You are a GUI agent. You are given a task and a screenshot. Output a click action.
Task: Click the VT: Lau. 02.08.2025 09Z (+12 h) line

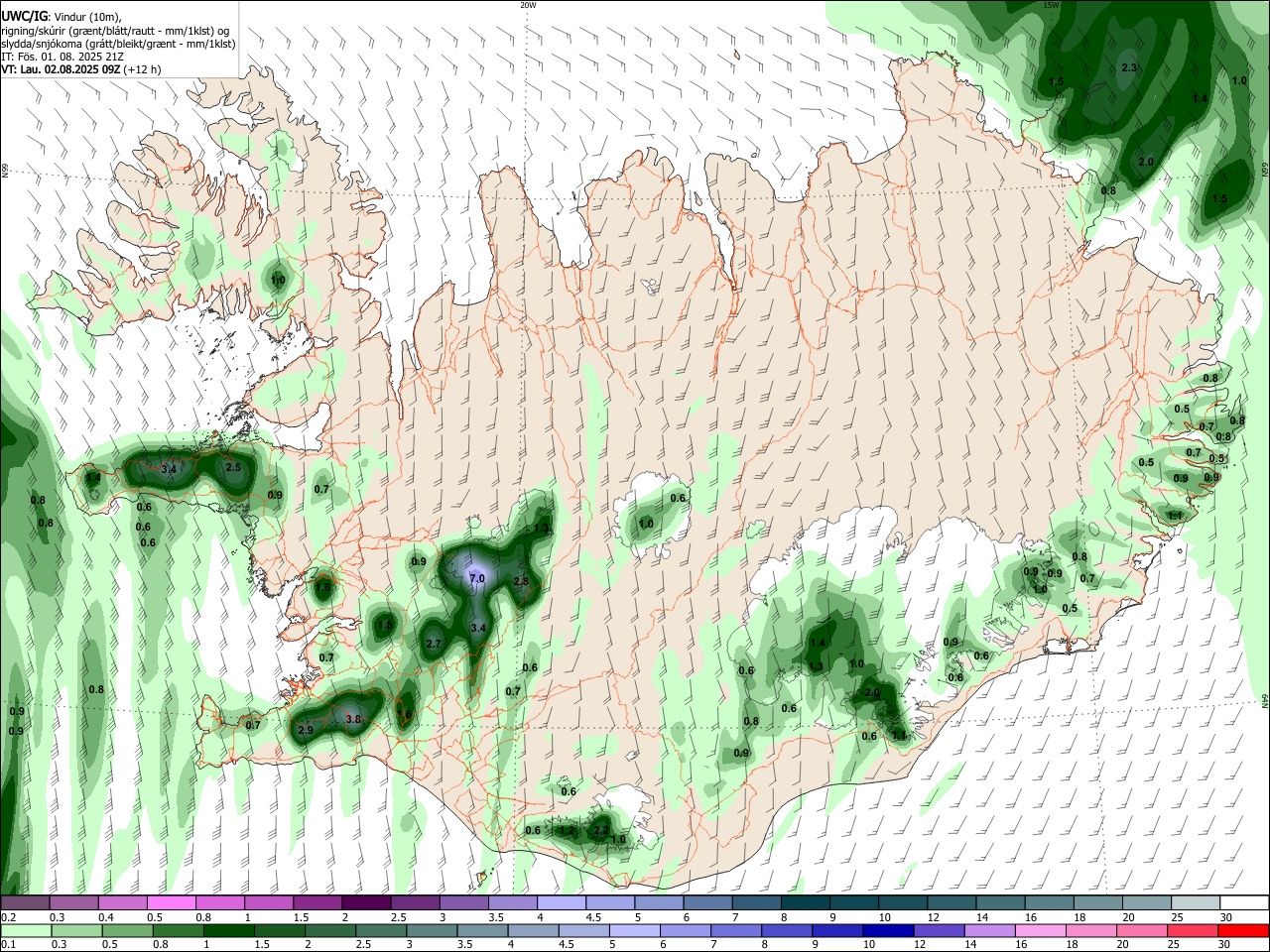81,69
